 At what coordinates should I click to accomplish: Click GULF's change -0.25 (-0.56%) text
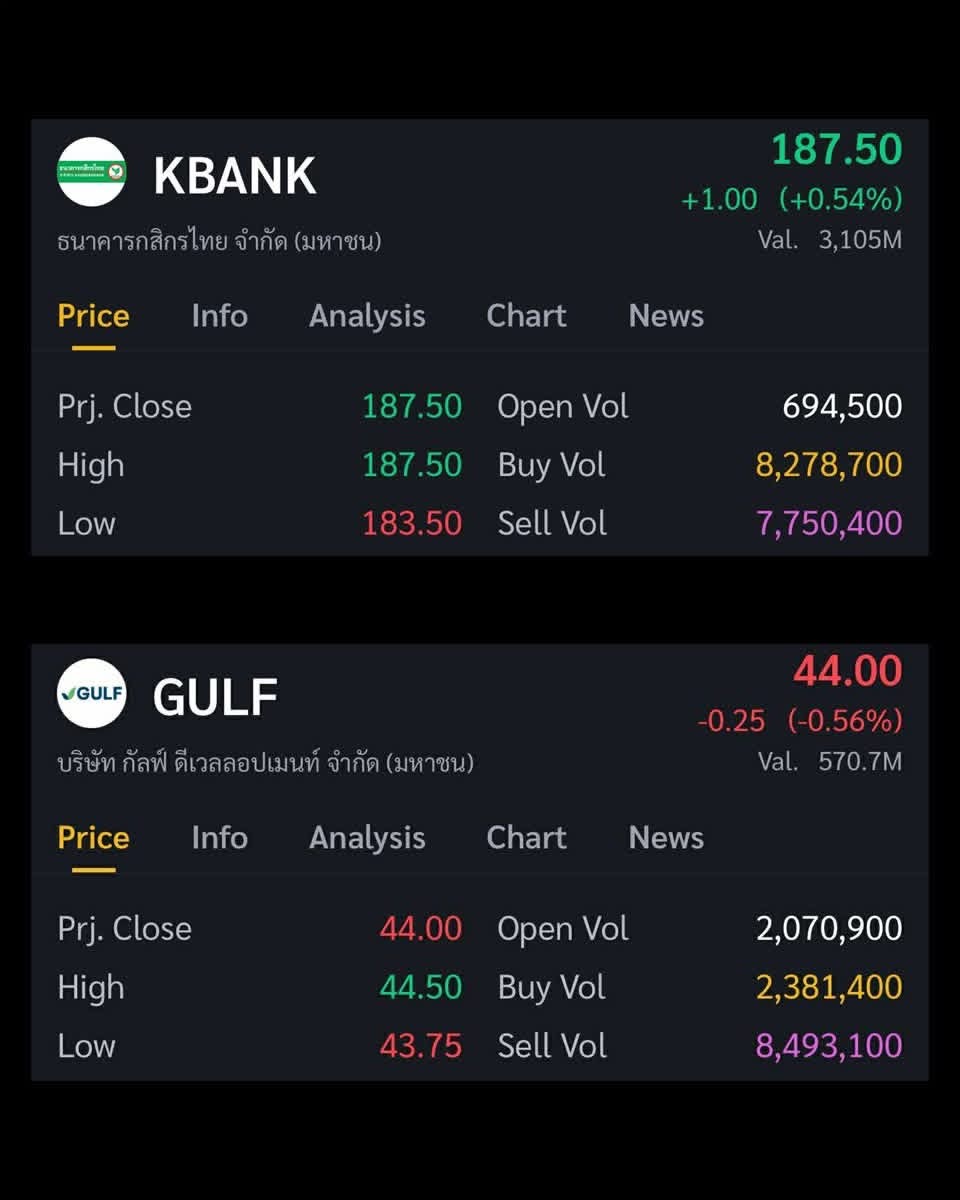click(800, 720)
